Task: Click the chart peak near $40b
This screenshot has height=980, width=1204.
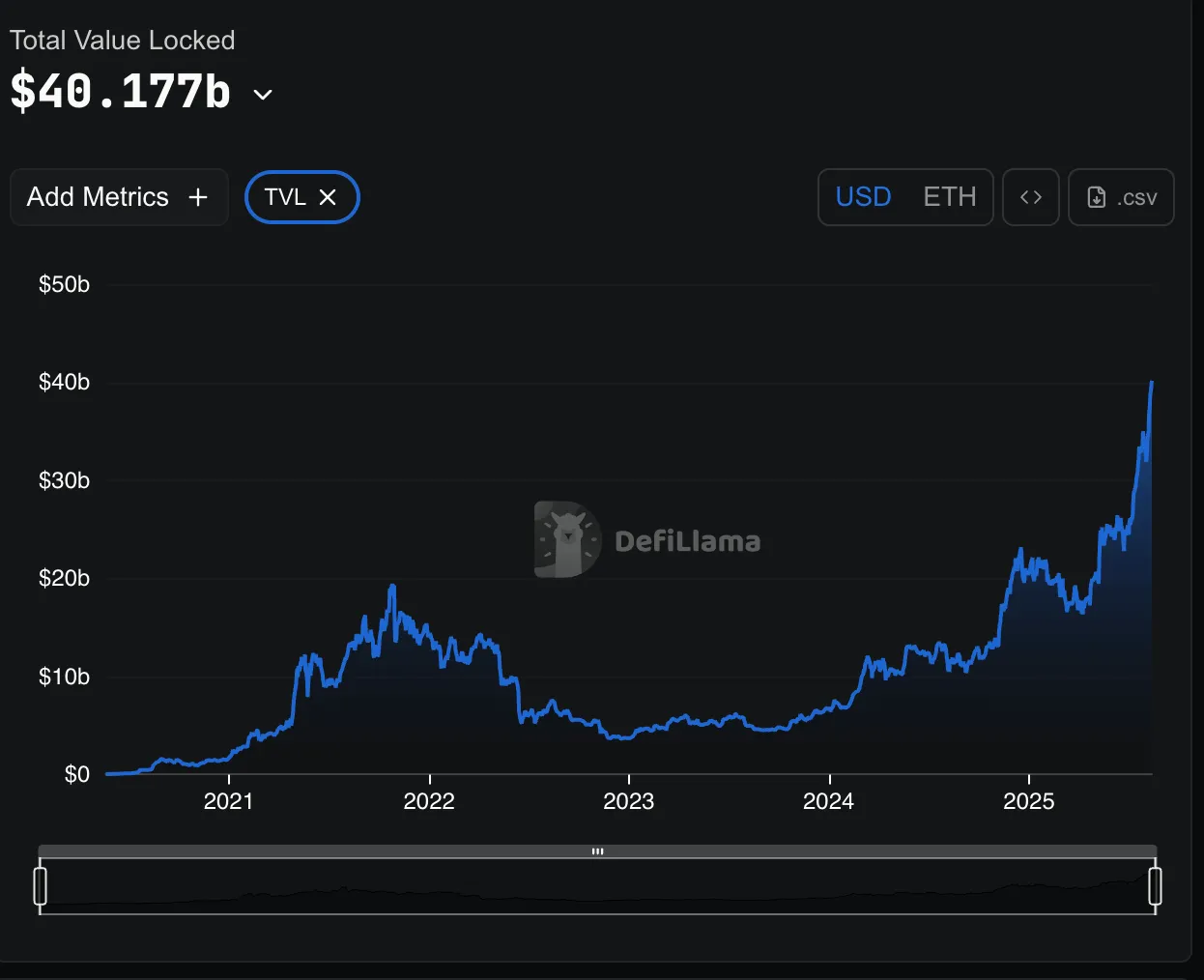Action: pos(1151,384)
